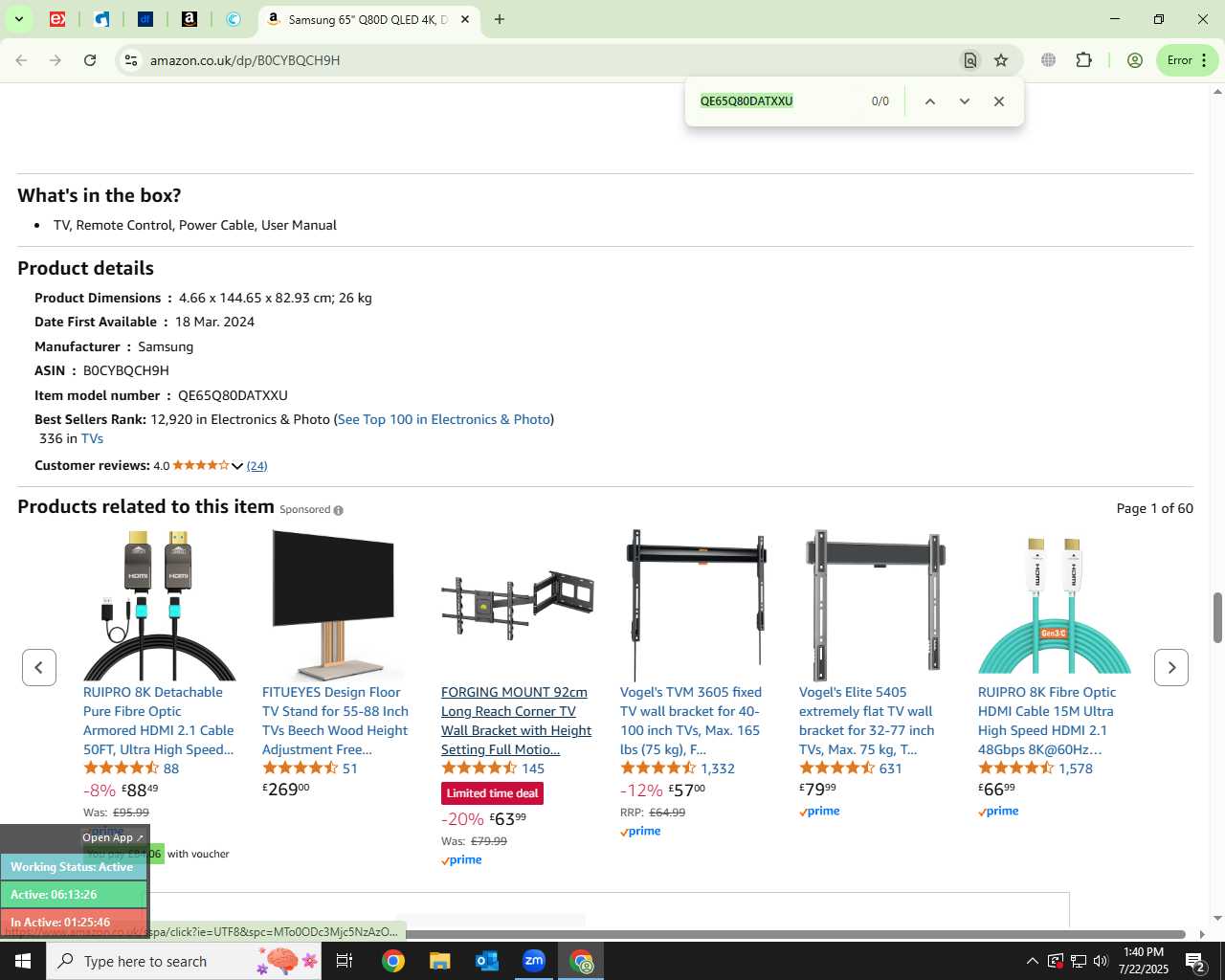Show hidden system tray icons
The width and height of the screenshot is (1225, 980).
click(1032, 961)
